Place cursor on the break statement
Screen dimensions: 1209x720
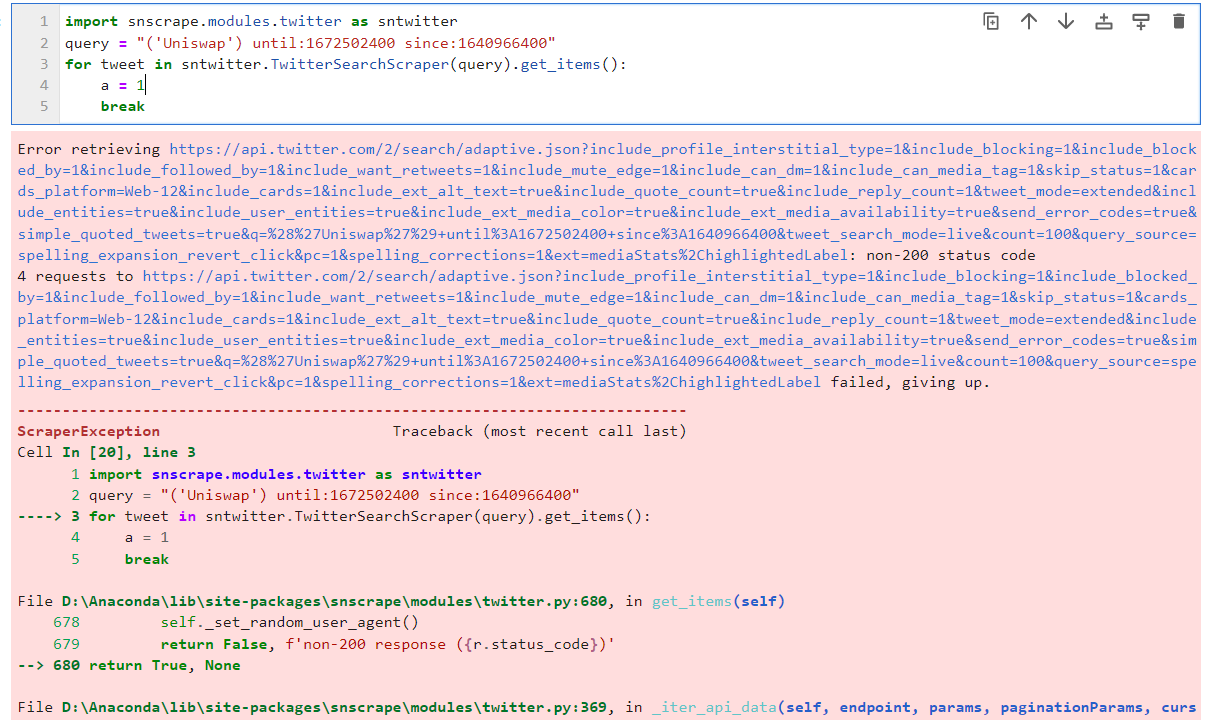click(122, 105)
